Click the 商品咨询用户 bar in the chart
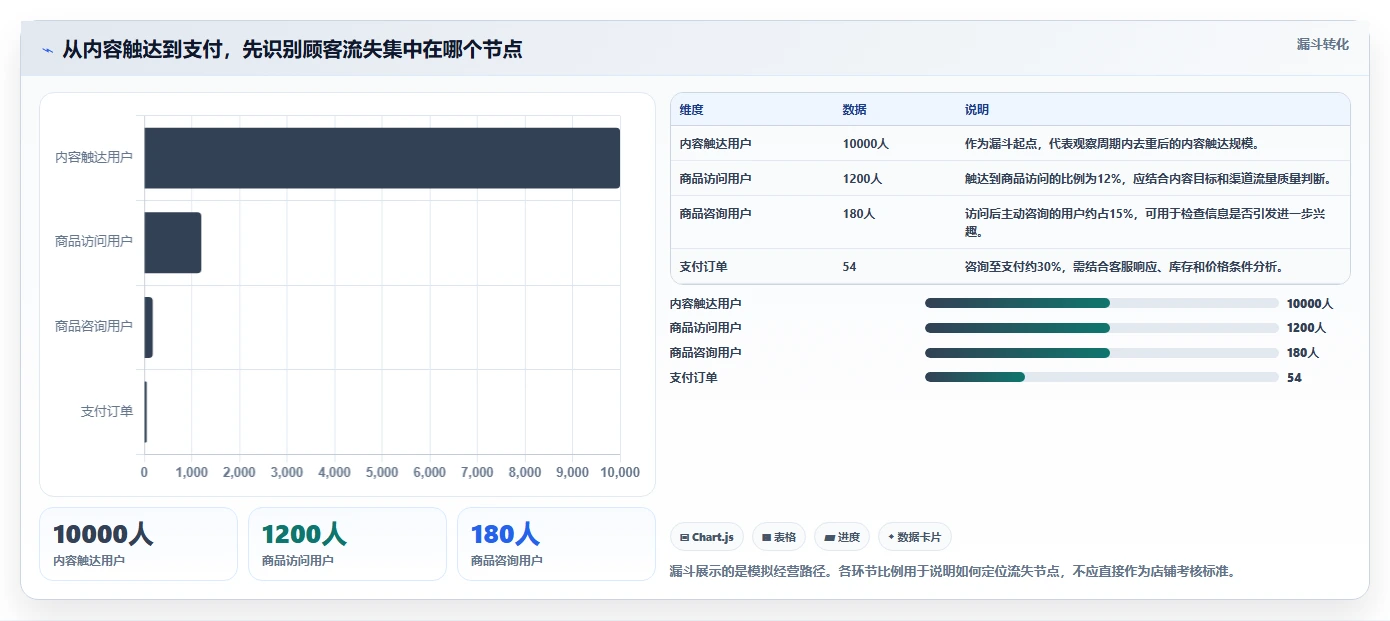 pos(148,327)
